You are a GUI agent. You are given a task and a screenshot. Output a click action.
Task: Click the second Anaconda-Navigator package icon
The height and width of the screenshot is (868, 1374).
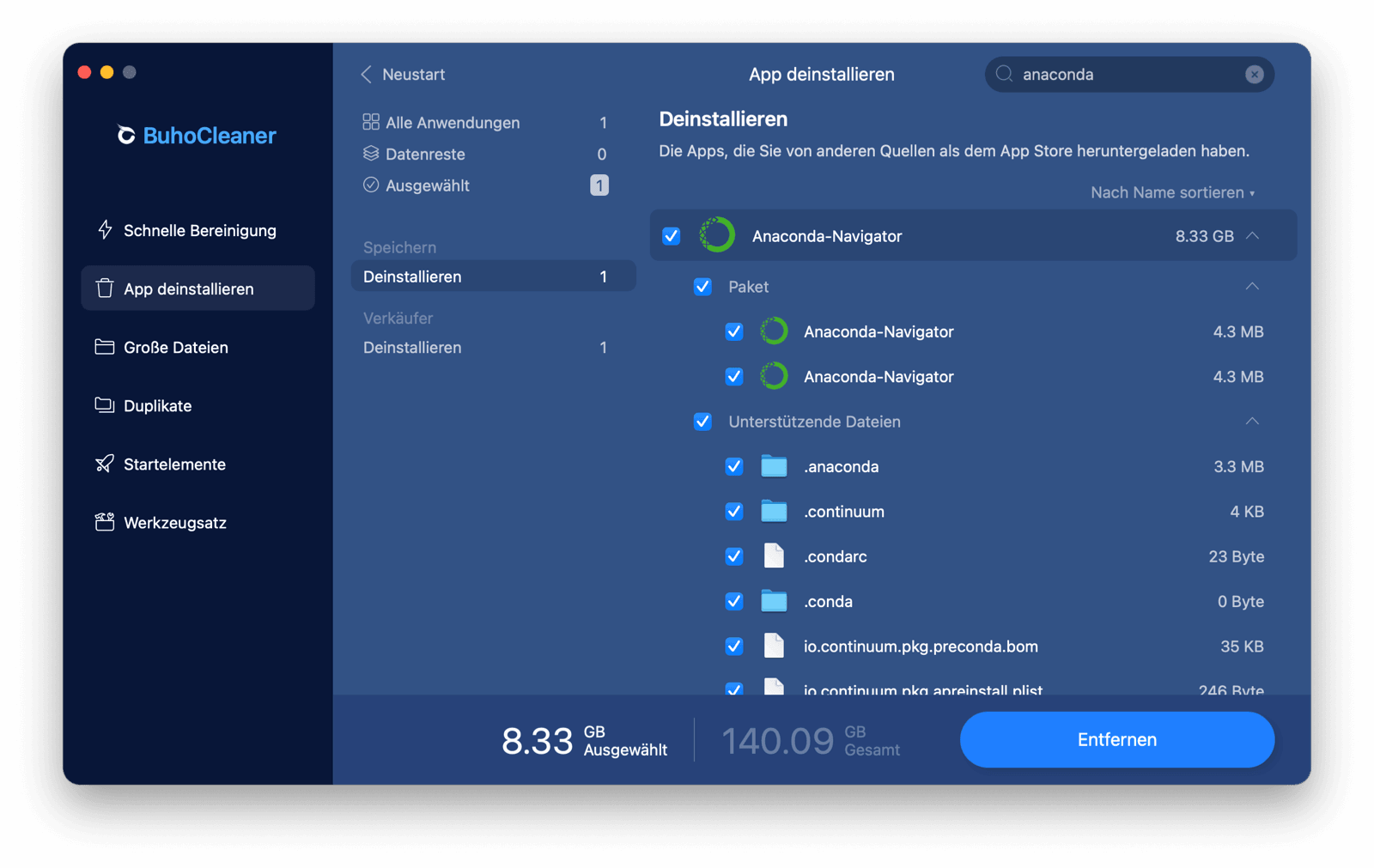pyautogui.click(x=774, y=376)
